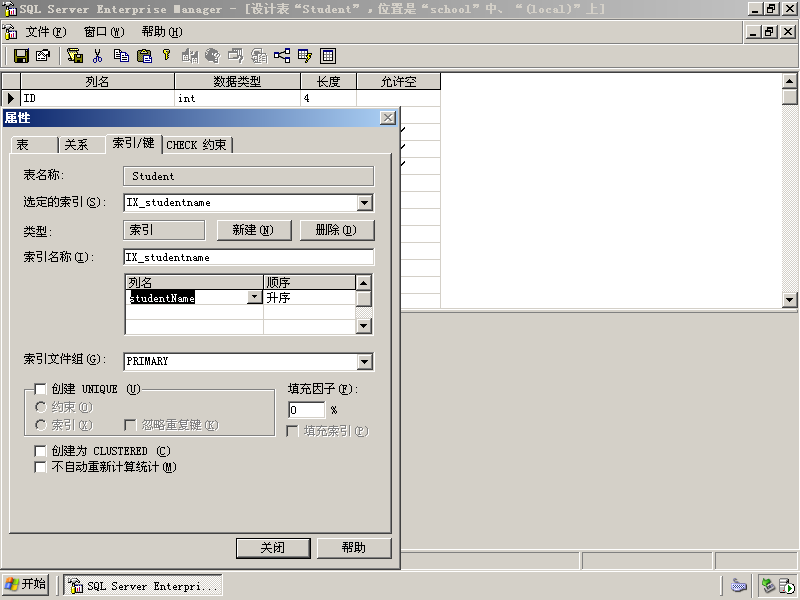
Task: Click the Cut scissors icon
Action: click(x=97, y=56)
